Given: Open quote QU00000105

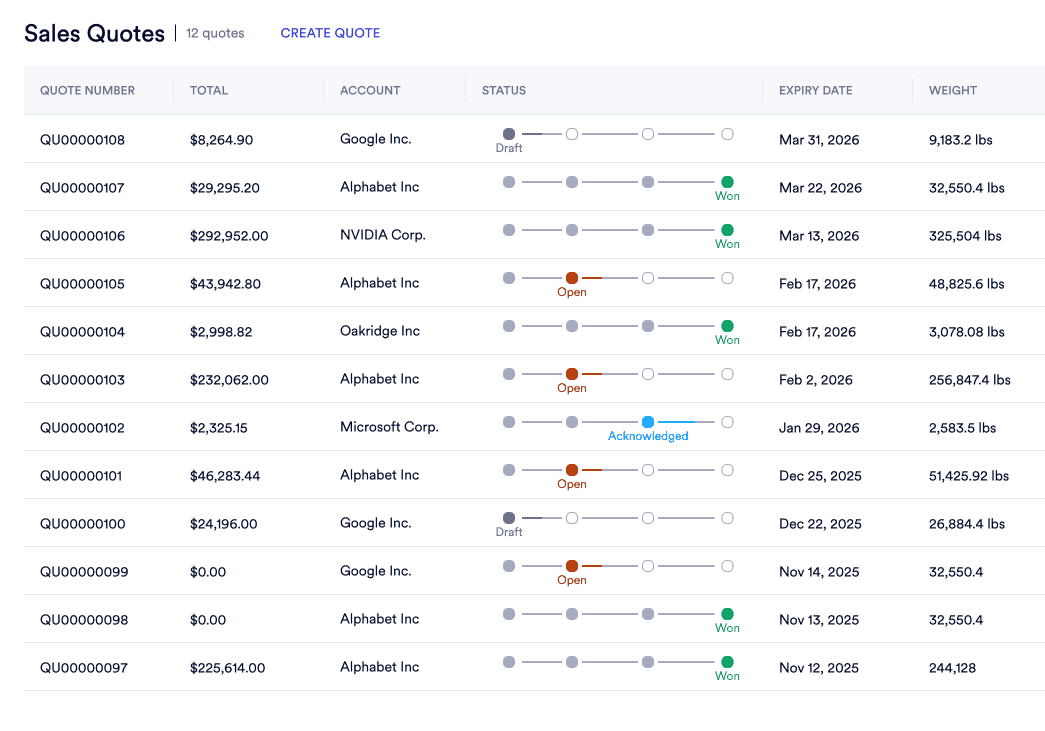Looking at the screenshot, I should [82, 284].
